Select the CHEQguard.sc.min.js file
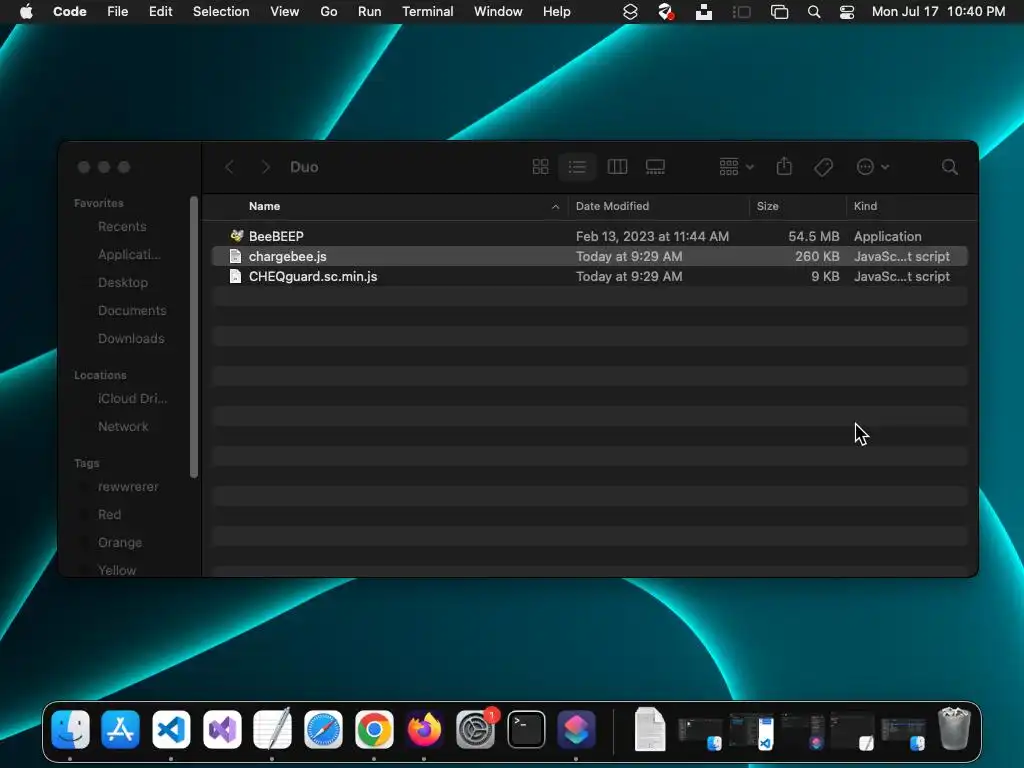 [589, 277]
